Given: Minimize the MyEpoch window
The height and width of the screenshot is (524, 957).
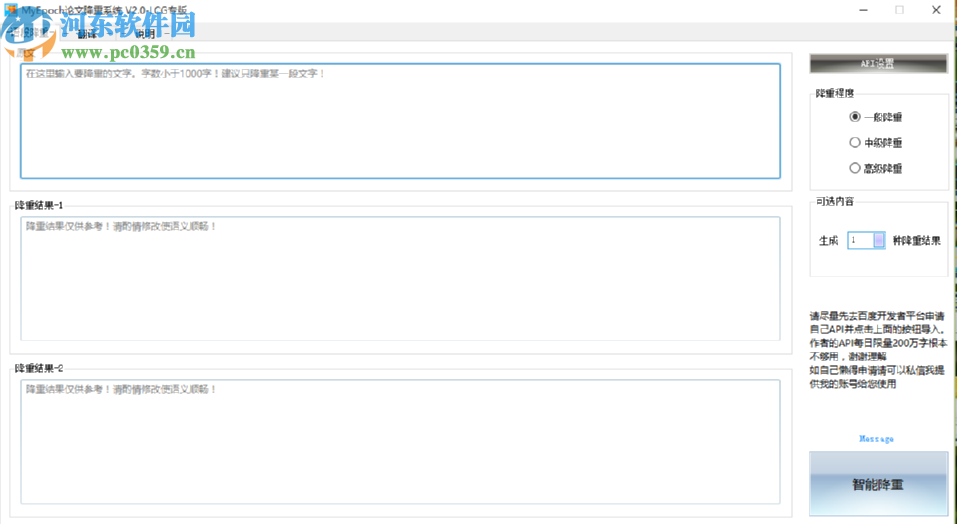Looking at the screenshot, I should click(863, 10).
